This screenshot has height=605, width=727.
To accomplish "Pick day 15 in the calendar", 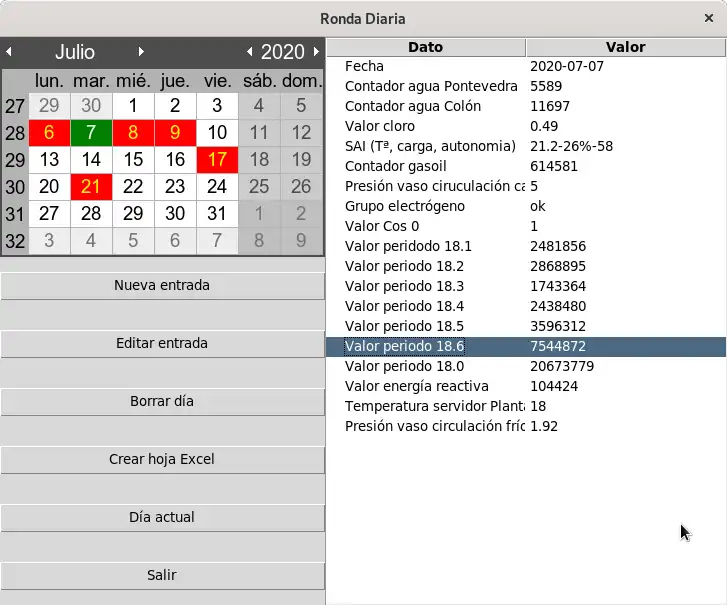I will point(133,159).
